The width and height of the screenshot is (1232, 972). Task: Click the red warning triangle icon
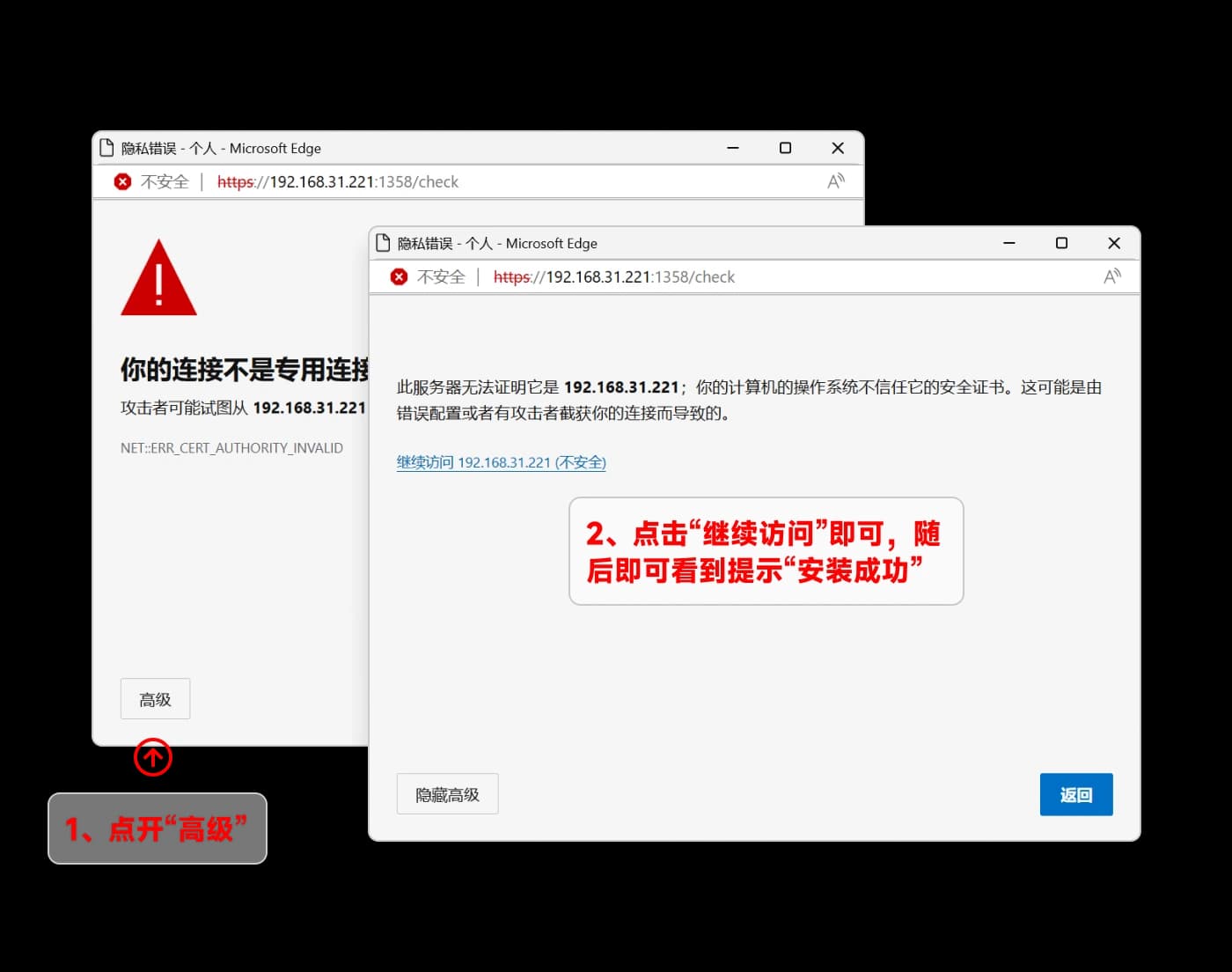[158, 279]
